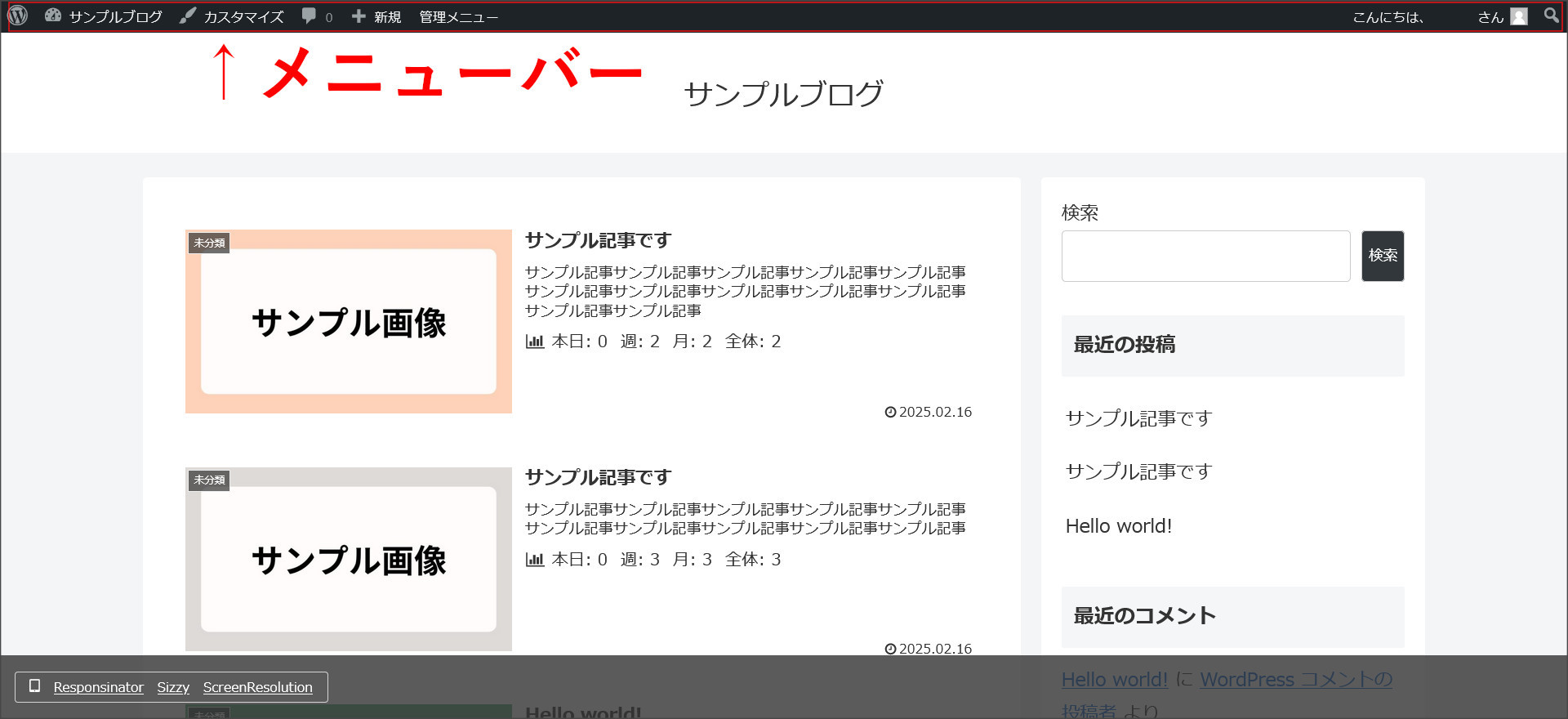Click 全体: 3 view count text

point(753,560)
